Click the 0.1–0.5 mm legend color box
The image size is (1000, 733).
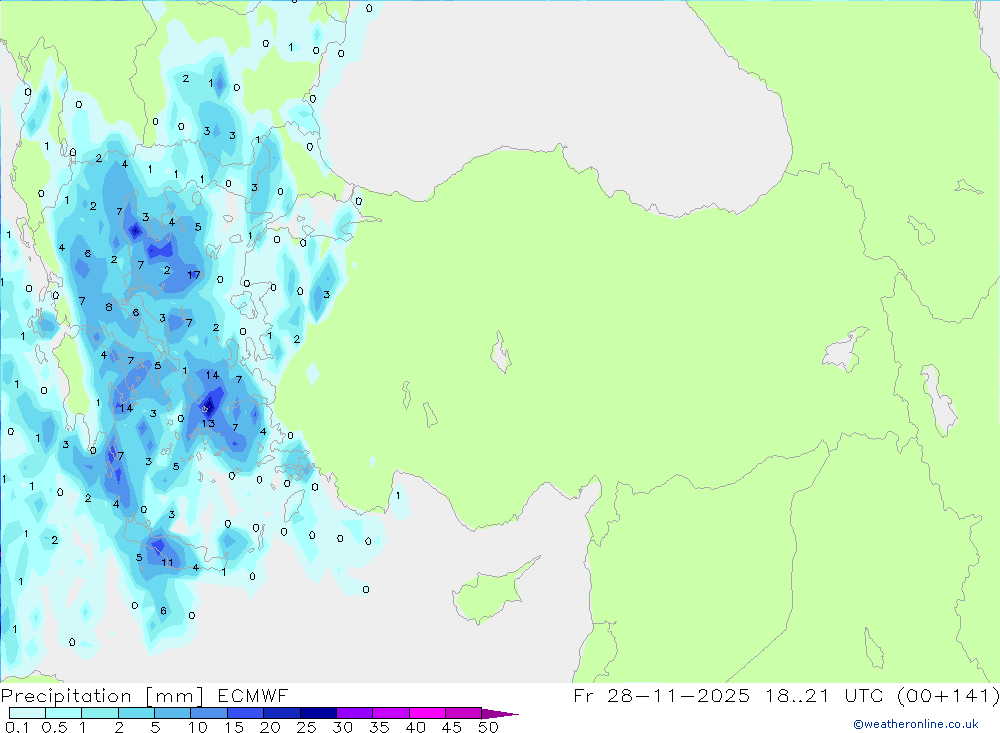[x=27, y=713]
